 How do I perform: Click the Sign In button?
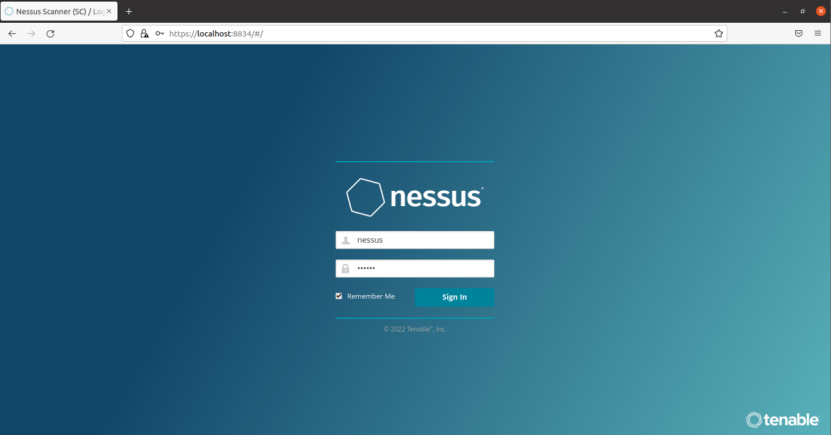coord(455,297)
